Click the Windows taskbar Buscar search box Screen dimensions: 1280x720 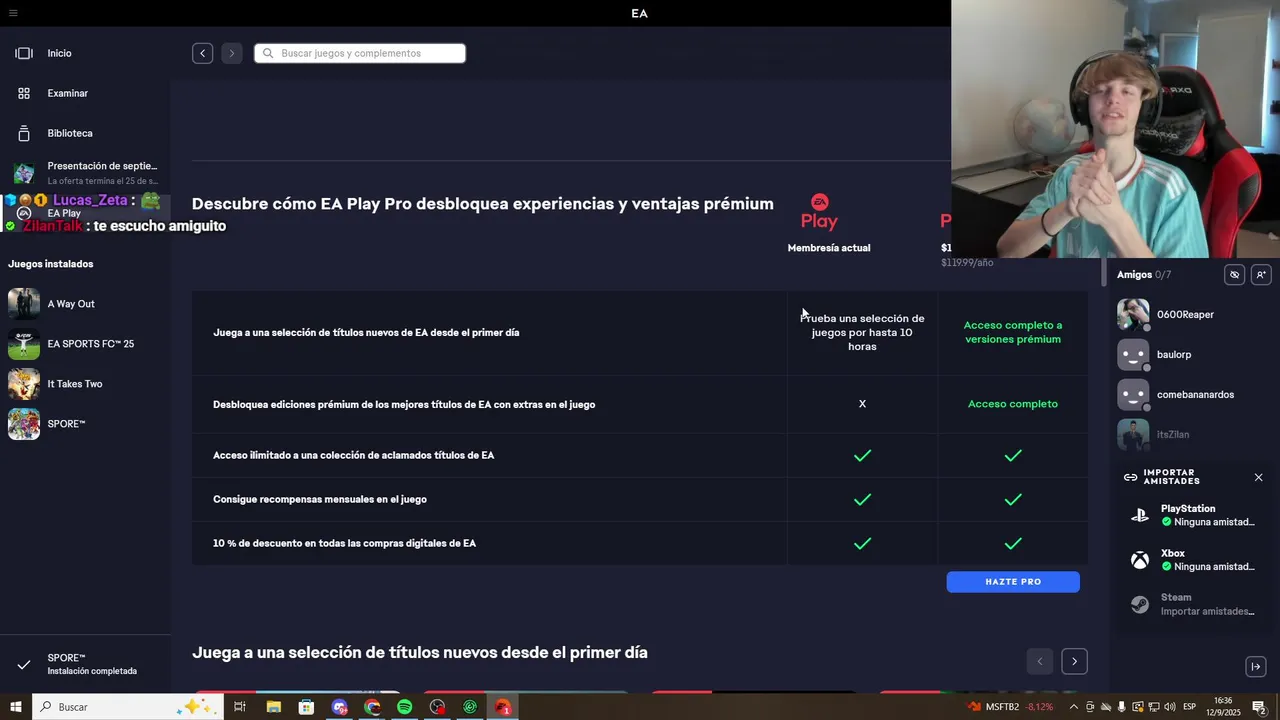127,707
